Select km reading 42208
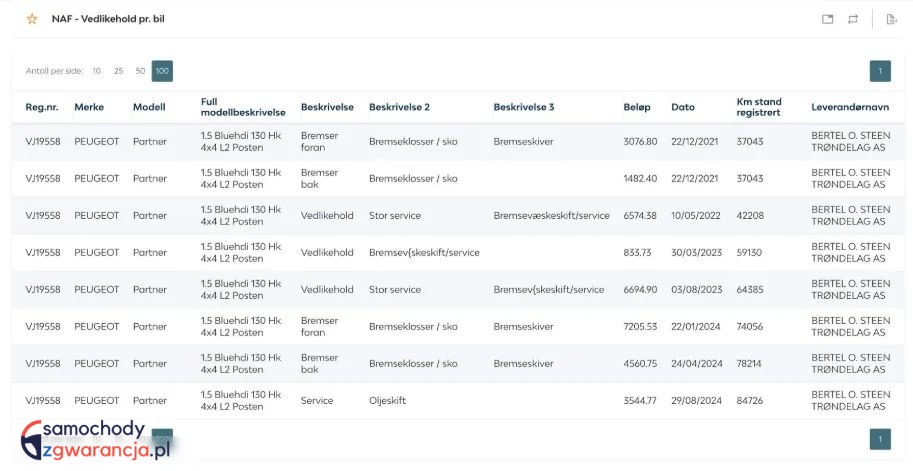The width and height of the screenshot is (913, 471). tap(750, 215)
